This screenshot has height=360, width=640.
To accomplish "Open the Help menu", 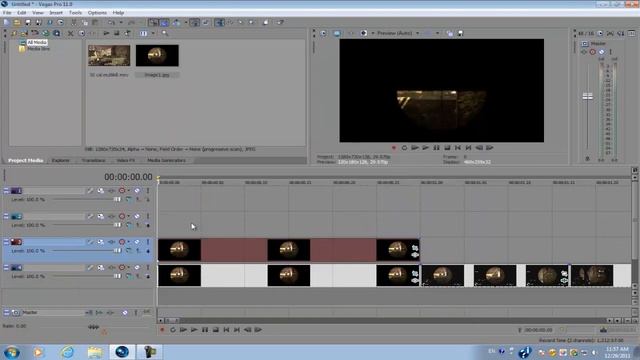I will click(x=118, y=13).
